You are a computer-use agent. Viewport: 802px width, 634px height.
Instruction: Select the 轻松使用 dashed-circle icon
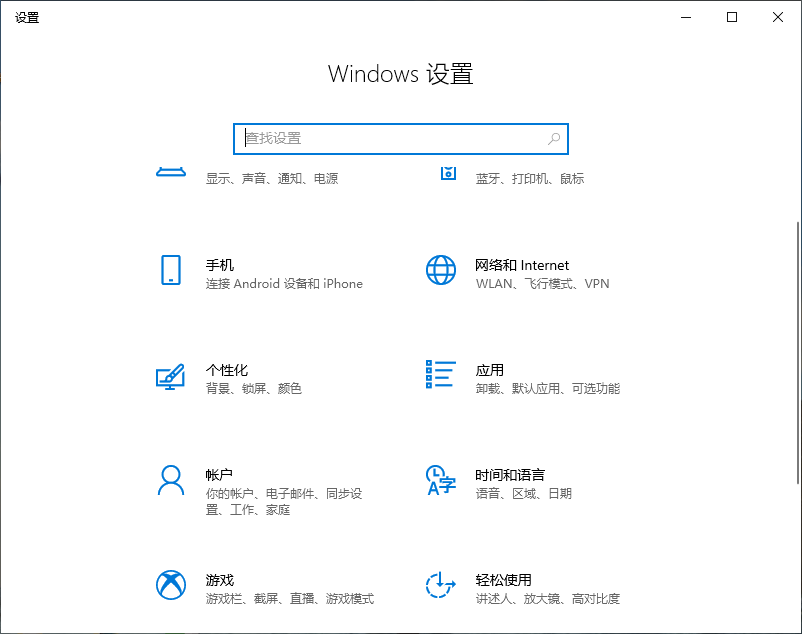(440, 585)
